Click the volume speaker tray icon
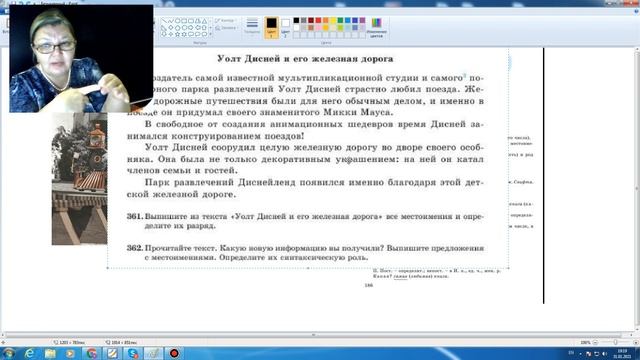This screenshot has height=360, width=640. tap(604, 353)
